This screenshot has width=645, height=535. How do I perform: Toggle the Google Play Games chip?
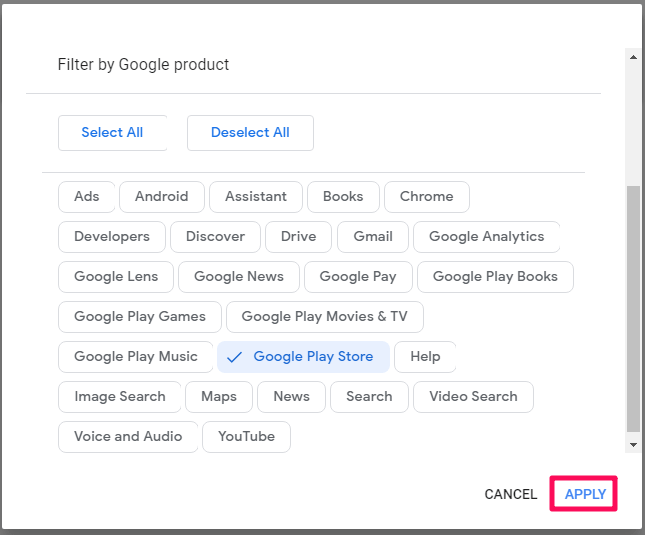[x=139, y=317]
